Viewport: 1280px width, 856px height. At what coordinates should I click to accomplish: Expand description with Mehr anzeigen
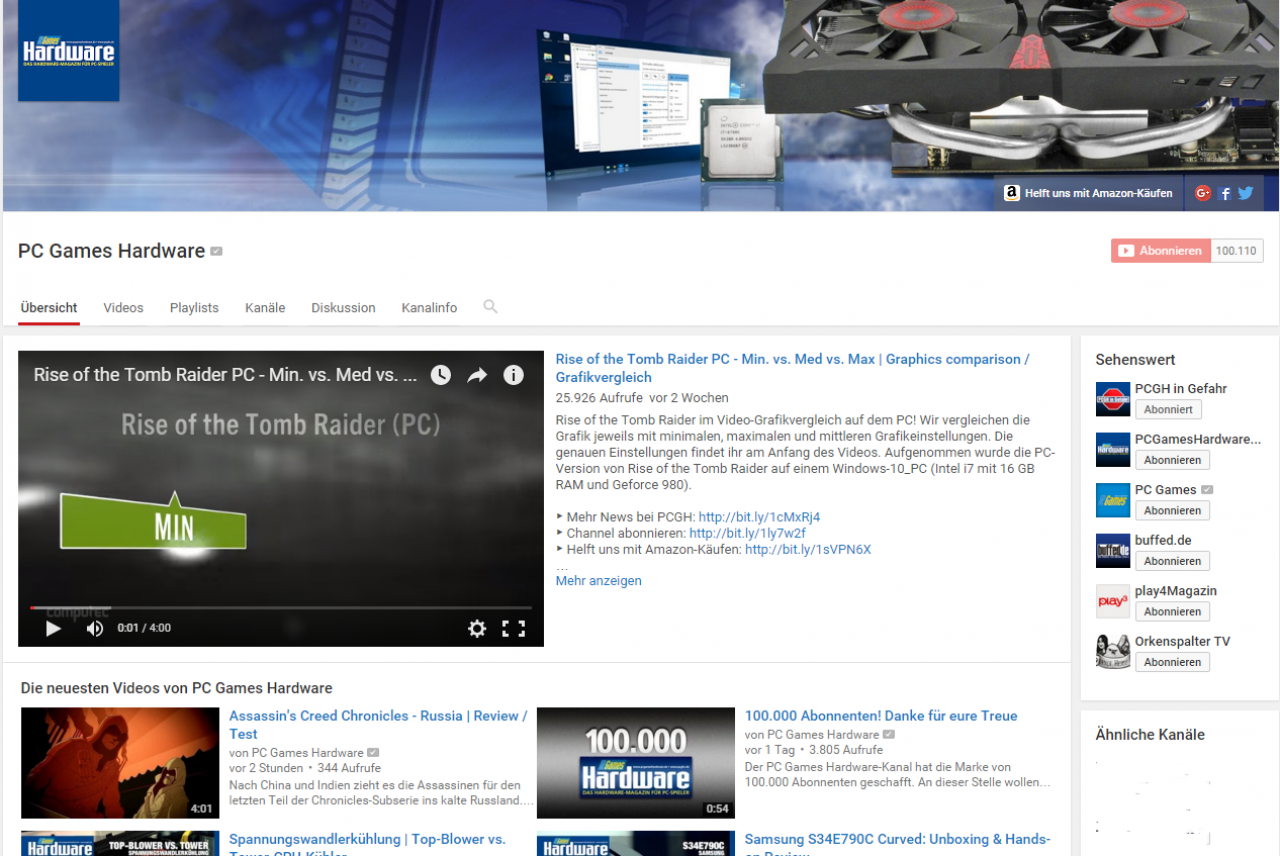tap(599, 581)
